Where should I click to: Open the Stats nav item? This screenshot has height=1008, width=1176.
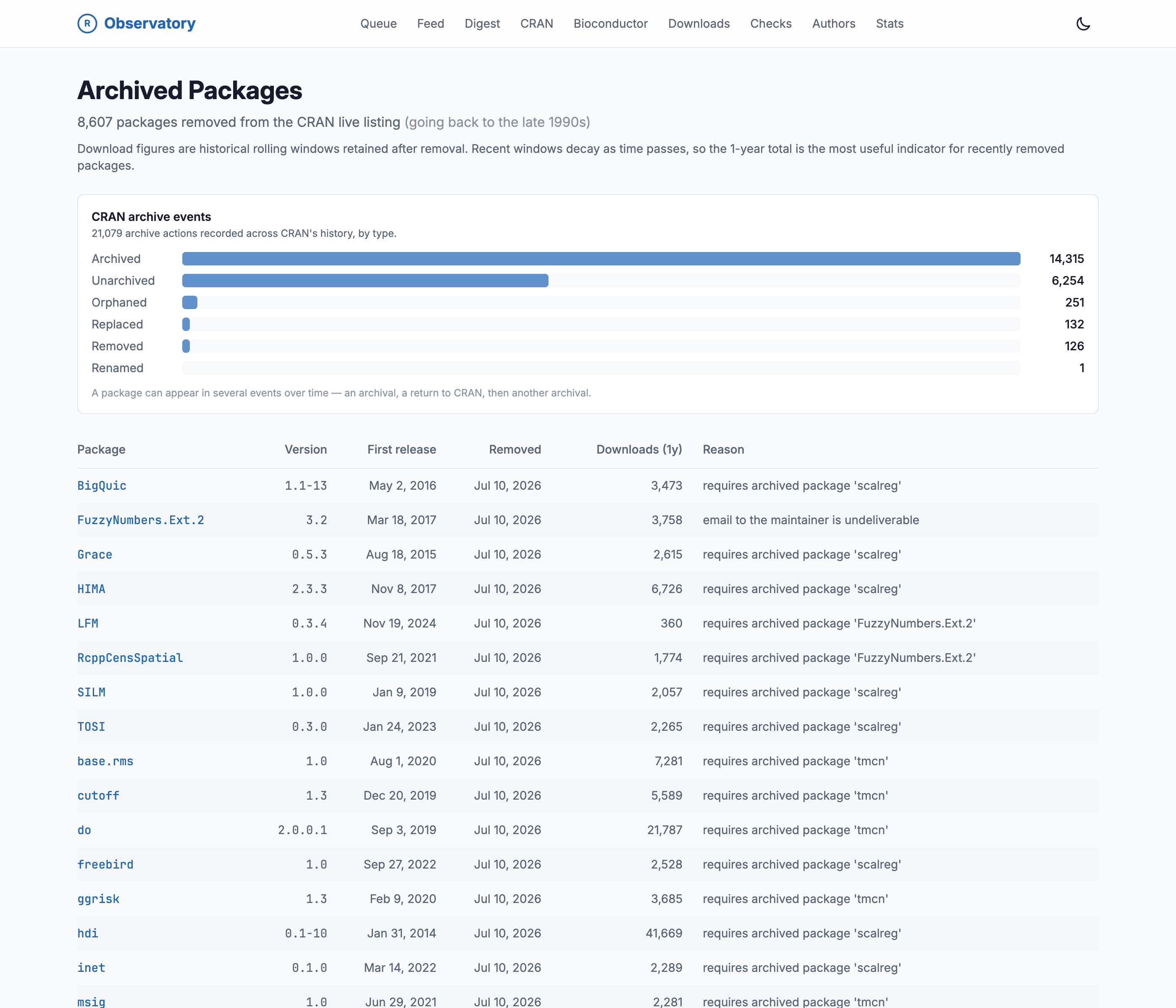(890, 23)
